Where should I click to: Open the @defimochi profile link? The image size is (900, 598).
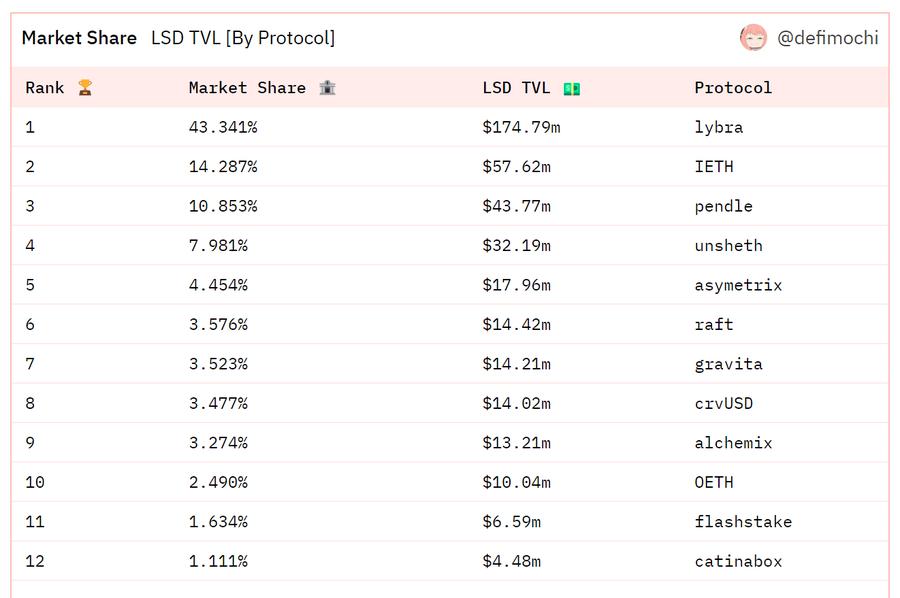tap(827, 38)
